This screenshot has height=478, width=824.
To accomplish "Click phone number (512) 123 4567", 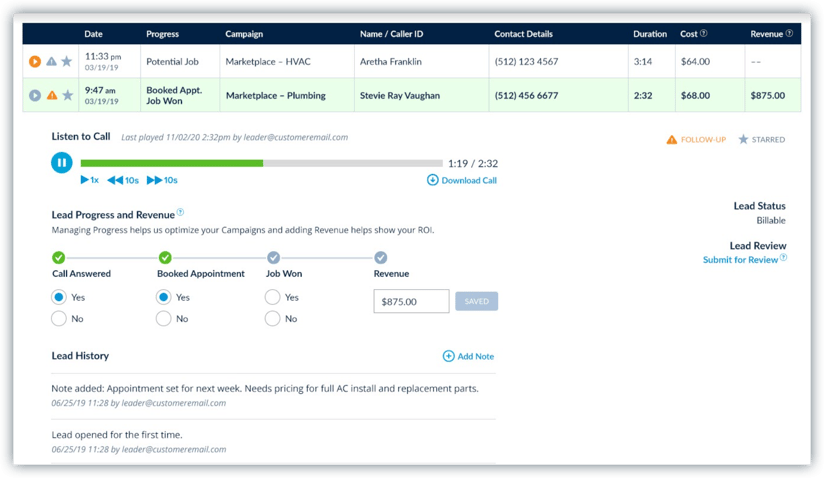I will 526,61.
